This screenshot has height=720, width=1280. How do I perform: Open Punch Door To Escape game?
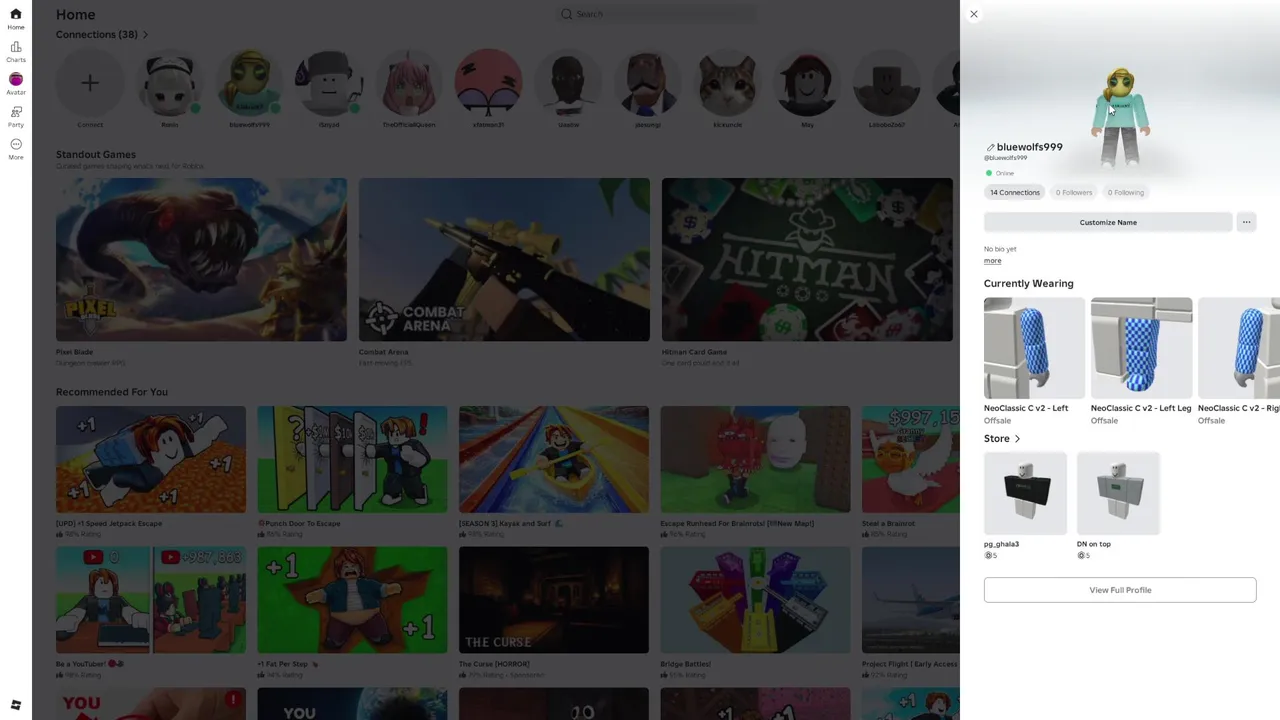[x=352, y=459]
